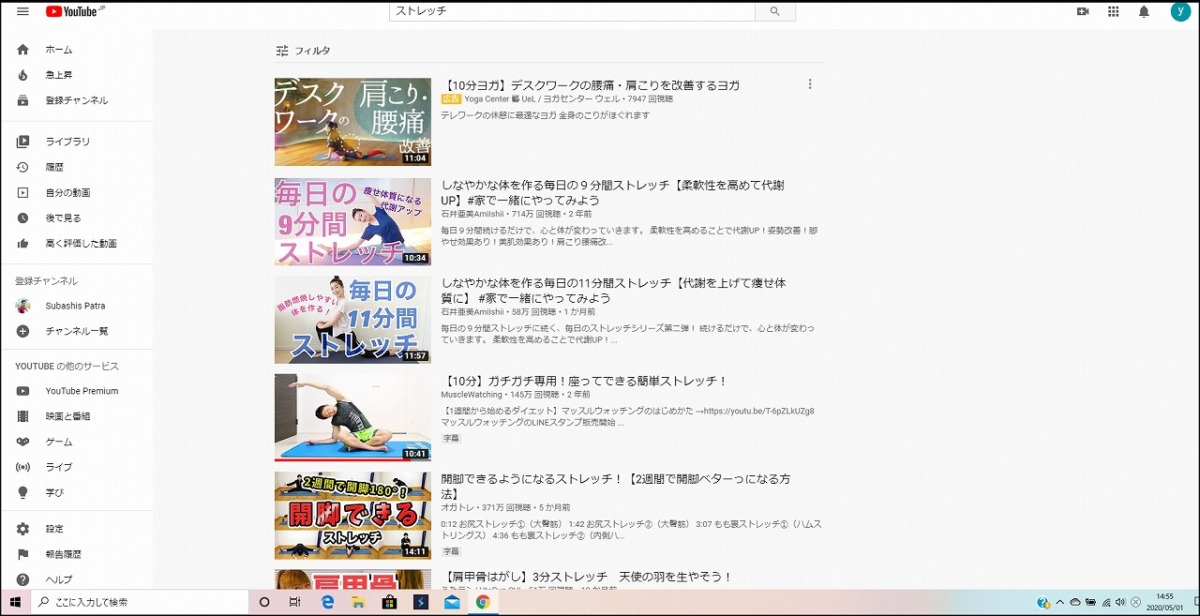Click 字幕 badge under MuscleWatching video
The height and width of the screenshot is (616, 1200).
452,438
